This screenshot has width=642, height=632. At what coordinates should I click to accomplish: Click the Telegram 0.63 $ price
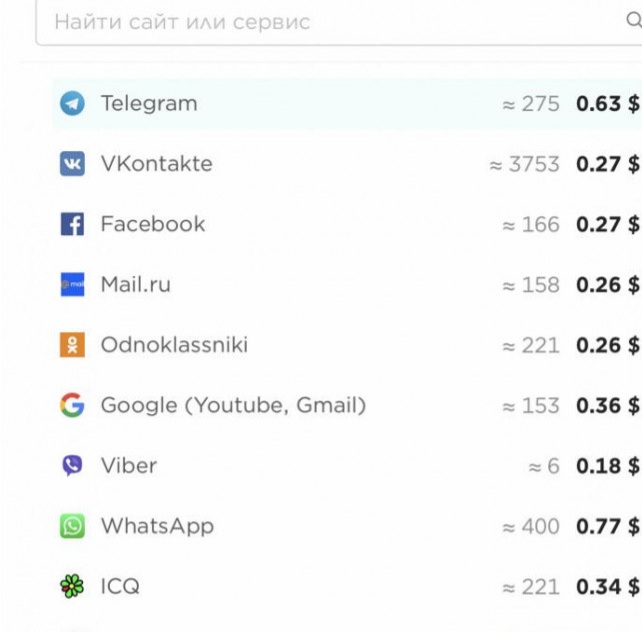click(x=607, y=104)
